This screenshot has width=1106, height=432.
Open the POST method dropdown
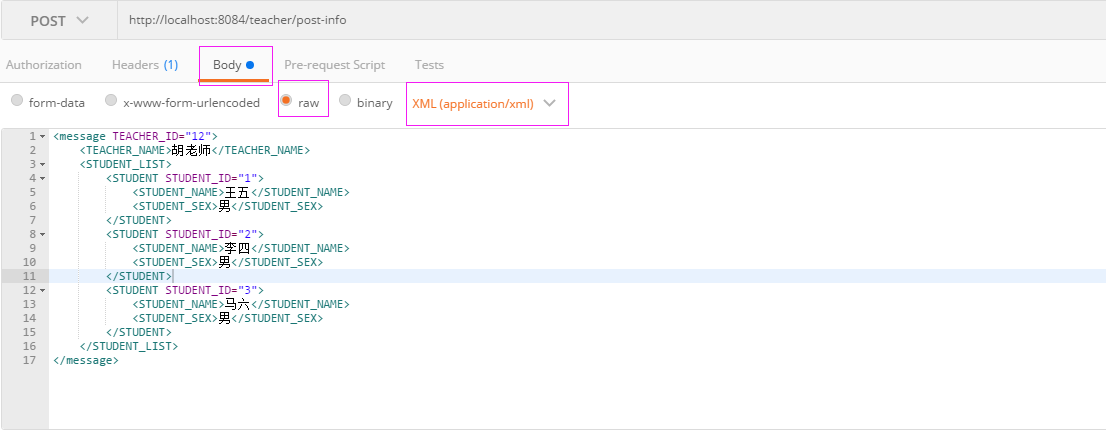59,20
